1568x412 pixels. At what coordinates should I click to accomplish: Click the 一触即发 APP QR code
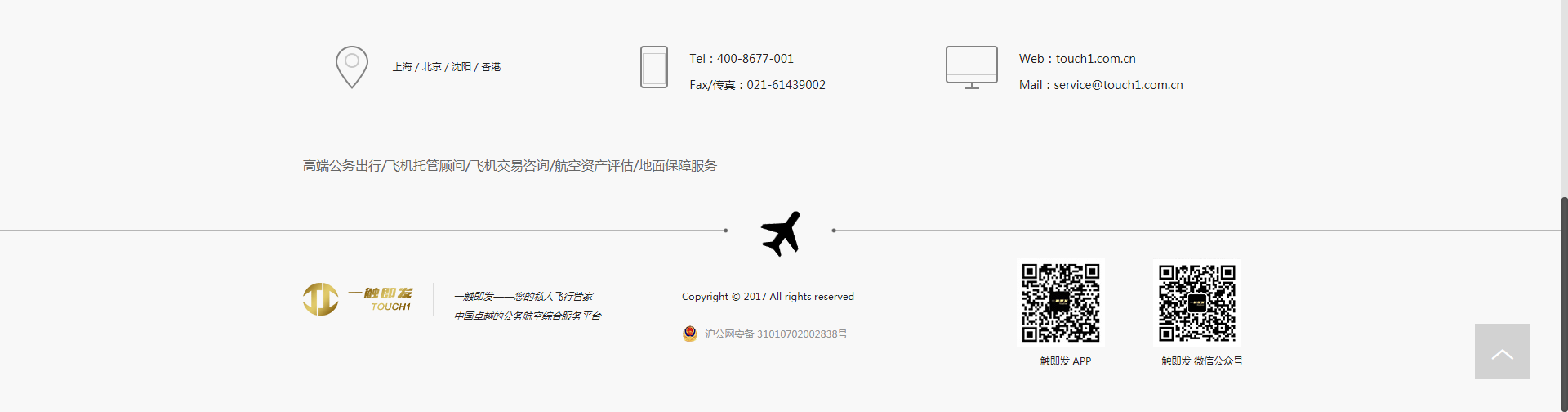coord(1061,302)
